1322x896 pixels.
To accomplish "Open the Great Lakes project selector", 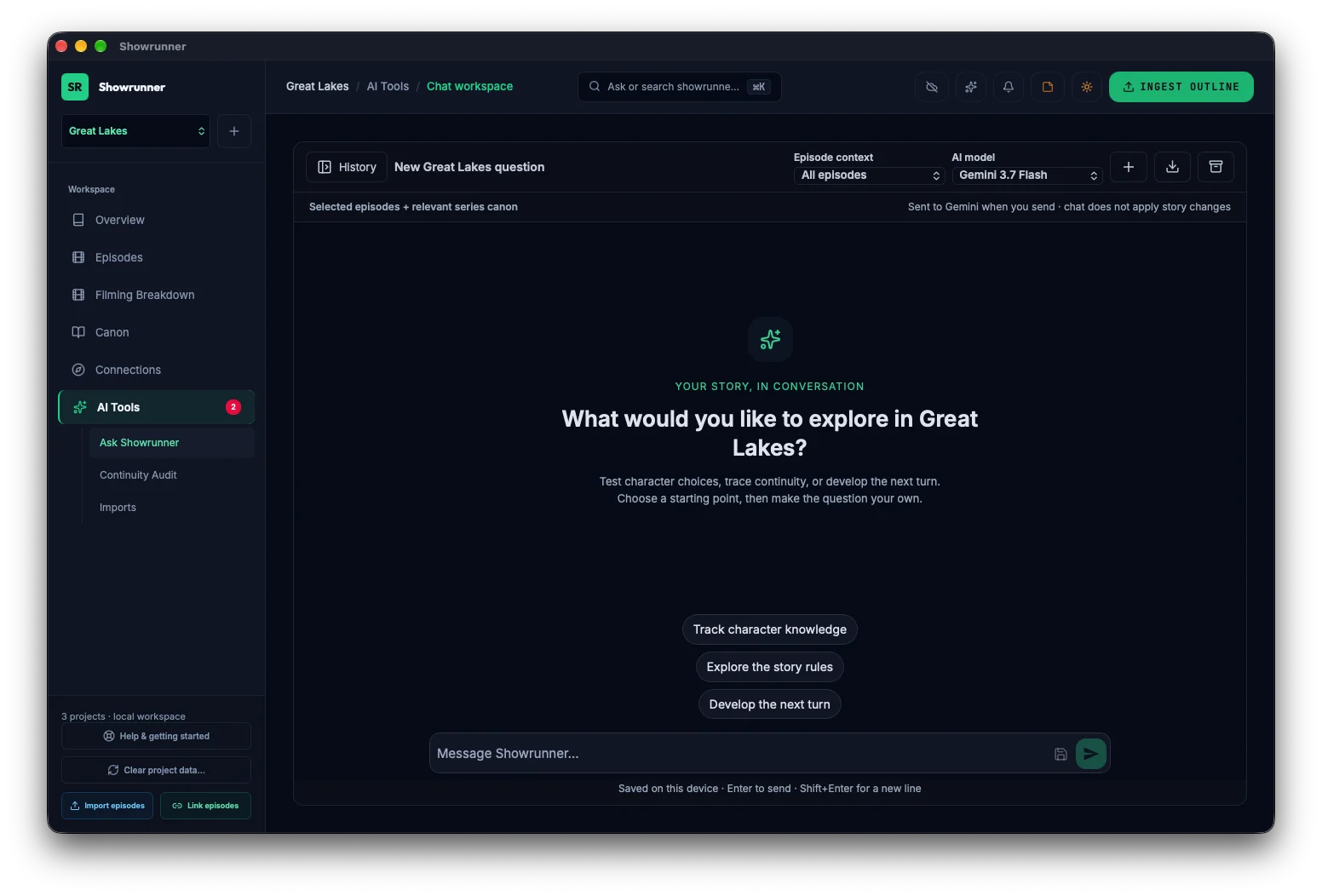I will pos(135,131).
